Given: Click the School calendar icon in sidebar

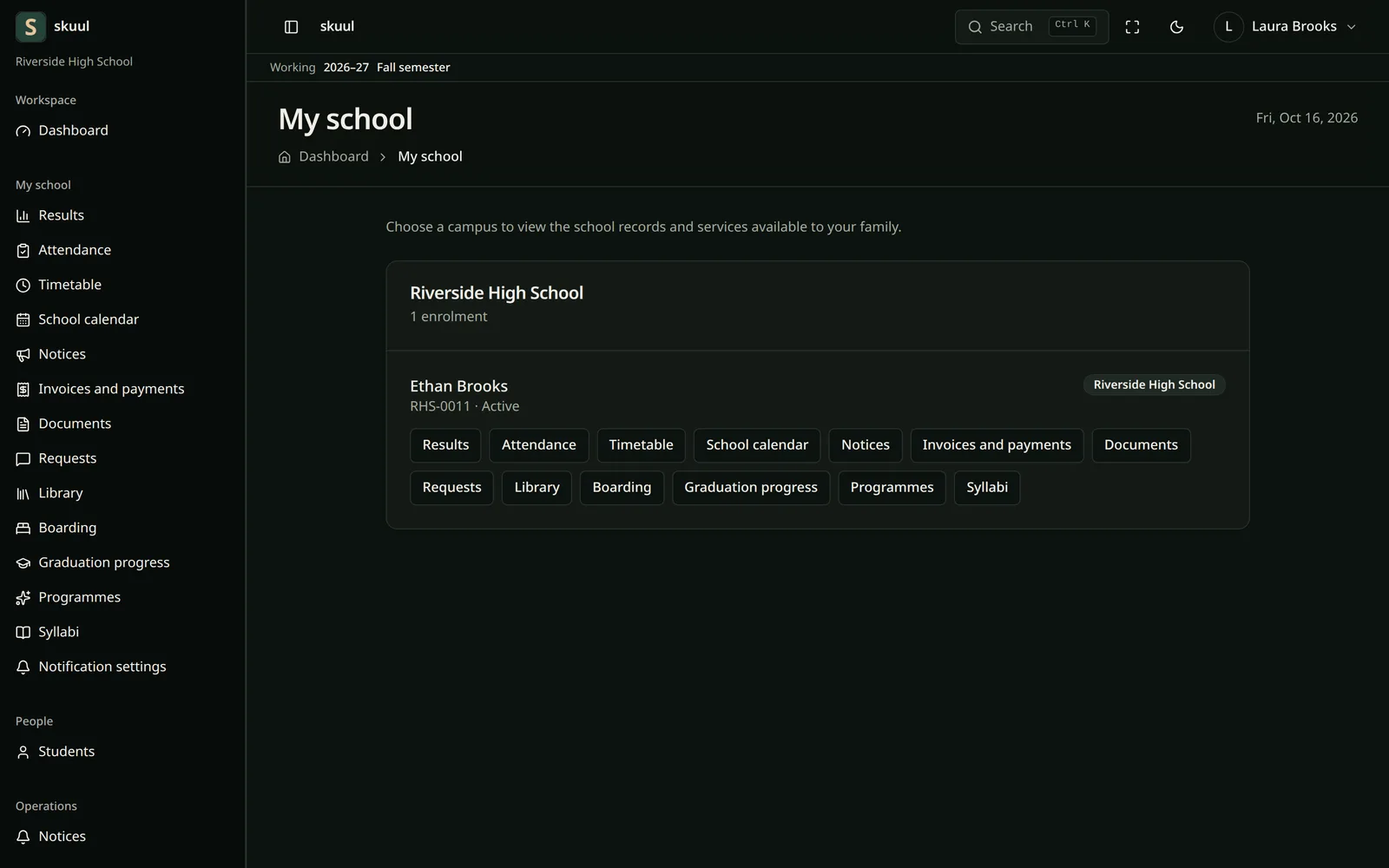Looking at the screenshot, I should tap(23, 320).
